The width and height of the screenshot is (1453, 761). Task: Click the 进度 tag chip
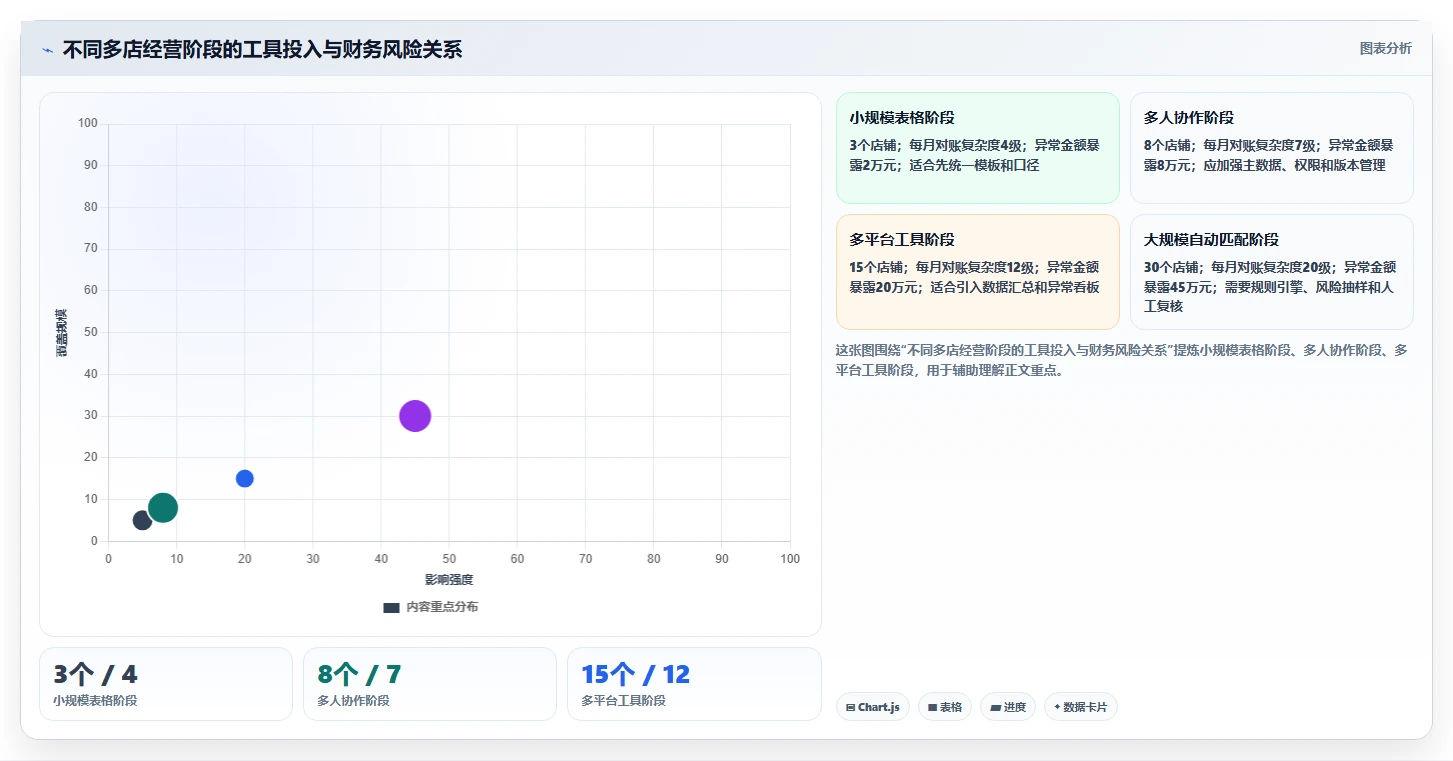click(x=1008, y=707)
